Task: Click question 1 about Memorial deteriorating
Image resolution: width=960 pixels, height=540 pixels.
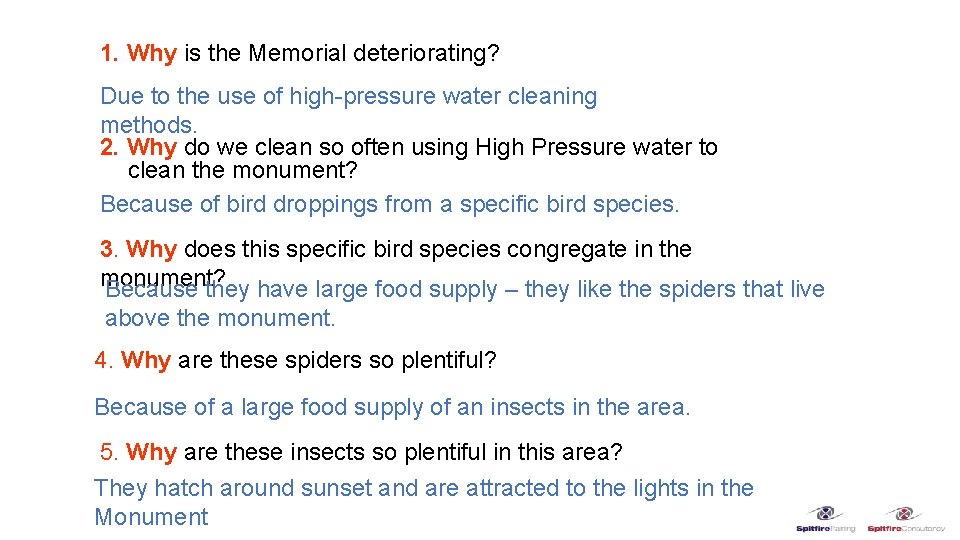Action: coord(299,53)
